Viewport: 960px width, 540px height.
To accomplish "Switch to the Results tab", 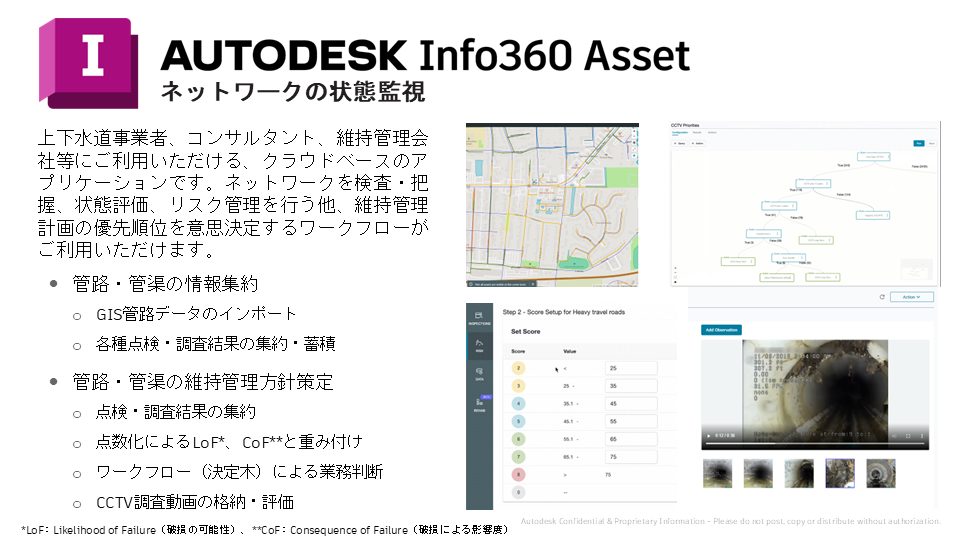I will tap(699, 132).
